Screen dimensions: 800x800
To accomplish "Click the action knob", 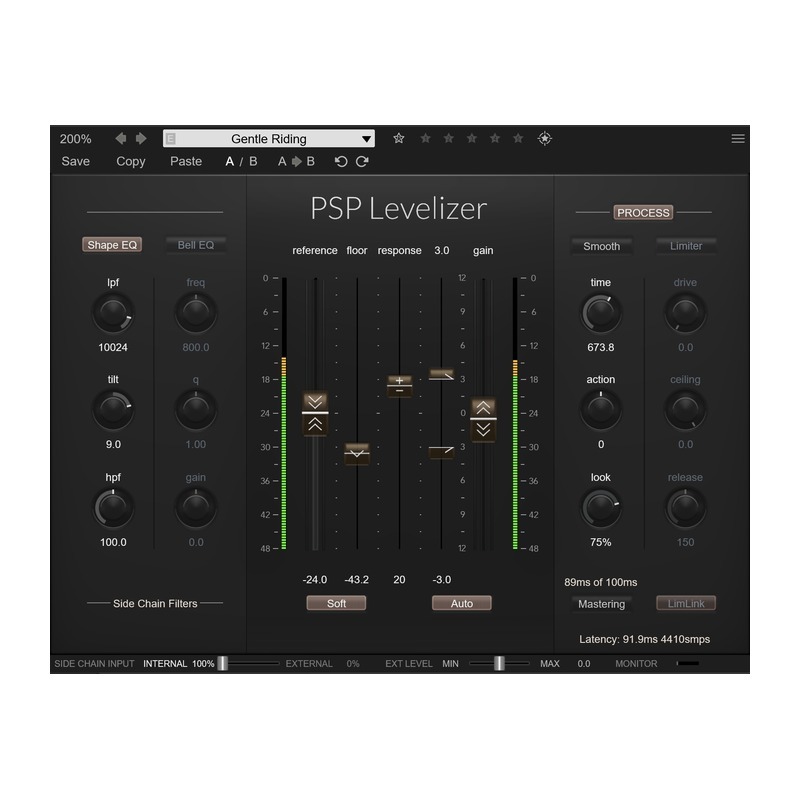I will click(x=601, y=410).
